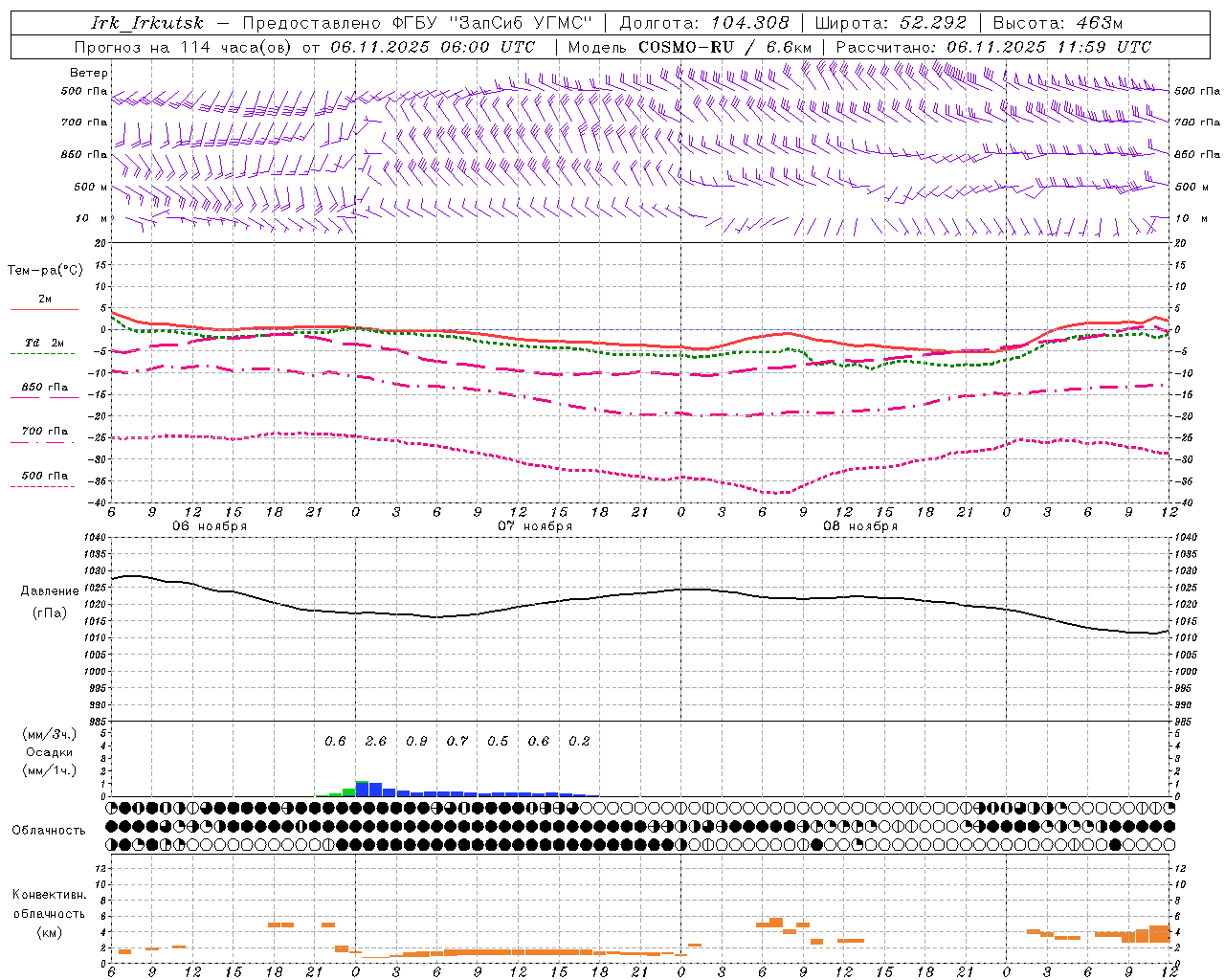
Task: Select the "ЗапСиб УГМС" provider text
Action: [x=522, y=23]
